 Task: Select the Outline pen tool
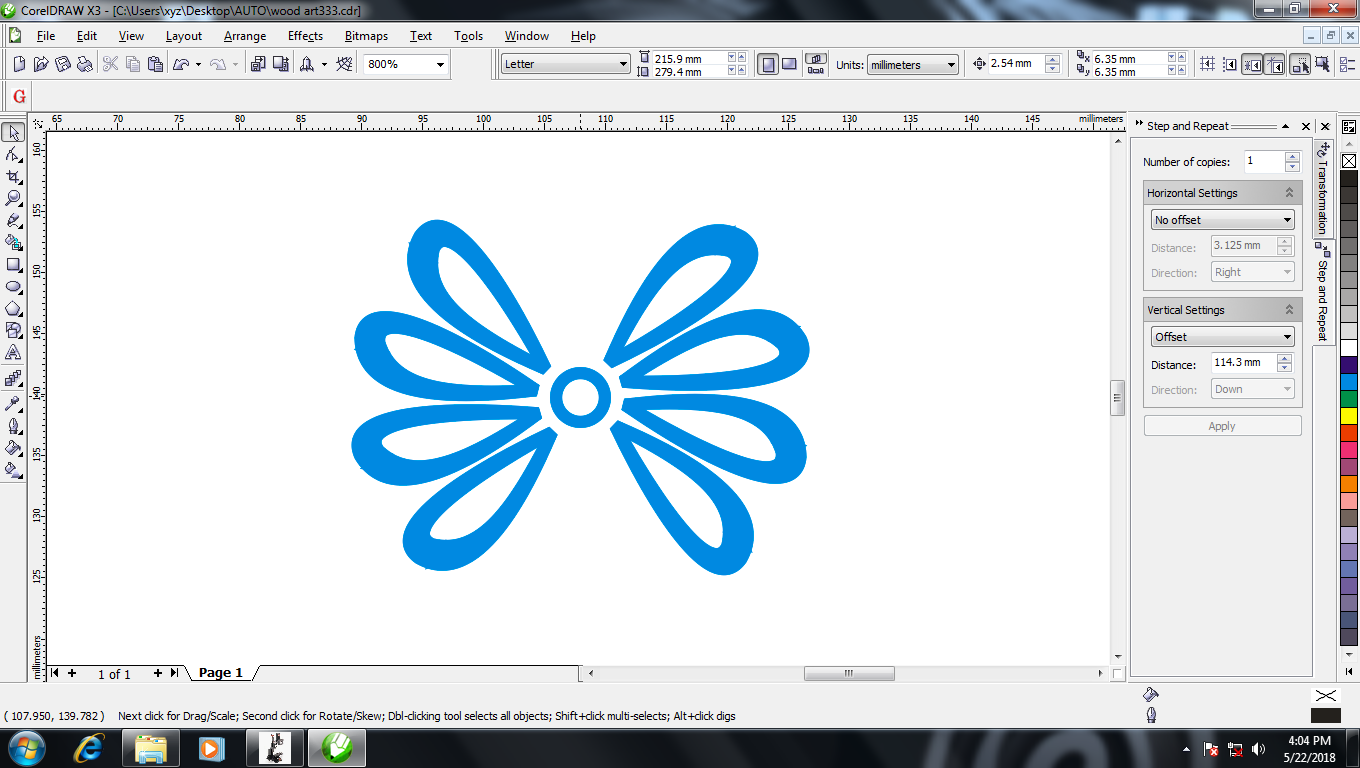coord(13,425)
